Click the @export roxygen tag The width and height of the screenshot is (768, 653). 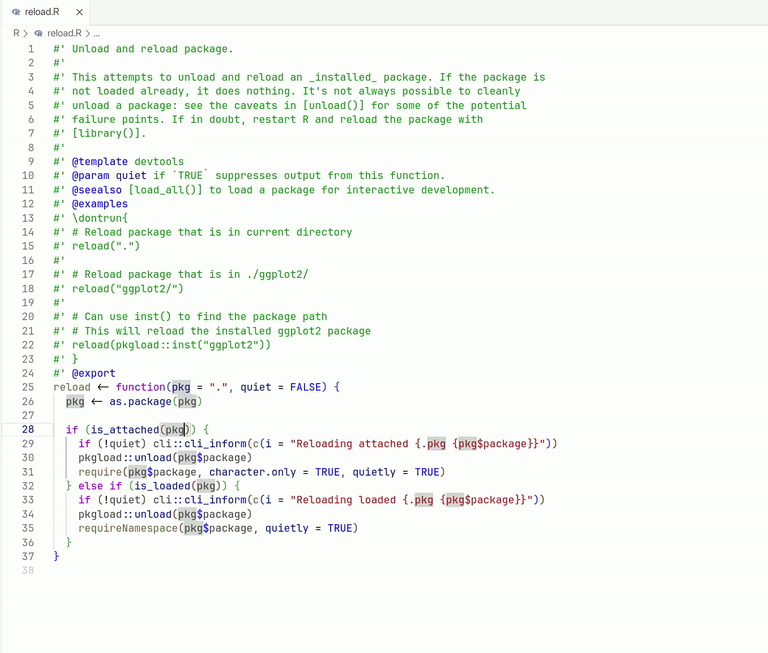(x=94, y=373)
